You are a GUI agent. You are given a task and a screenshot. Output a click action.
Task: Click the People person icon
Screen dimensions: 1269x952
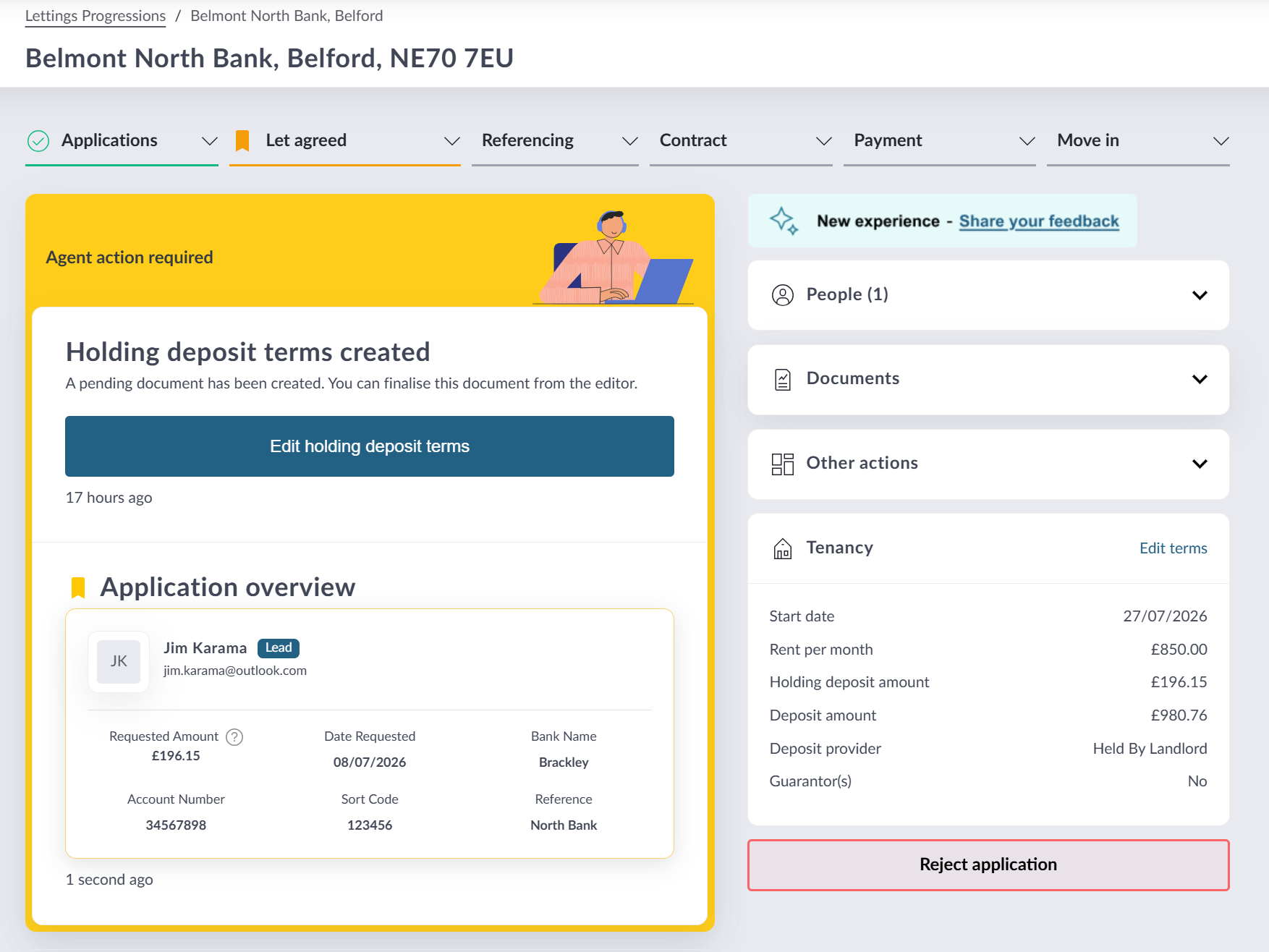[783, 295]
